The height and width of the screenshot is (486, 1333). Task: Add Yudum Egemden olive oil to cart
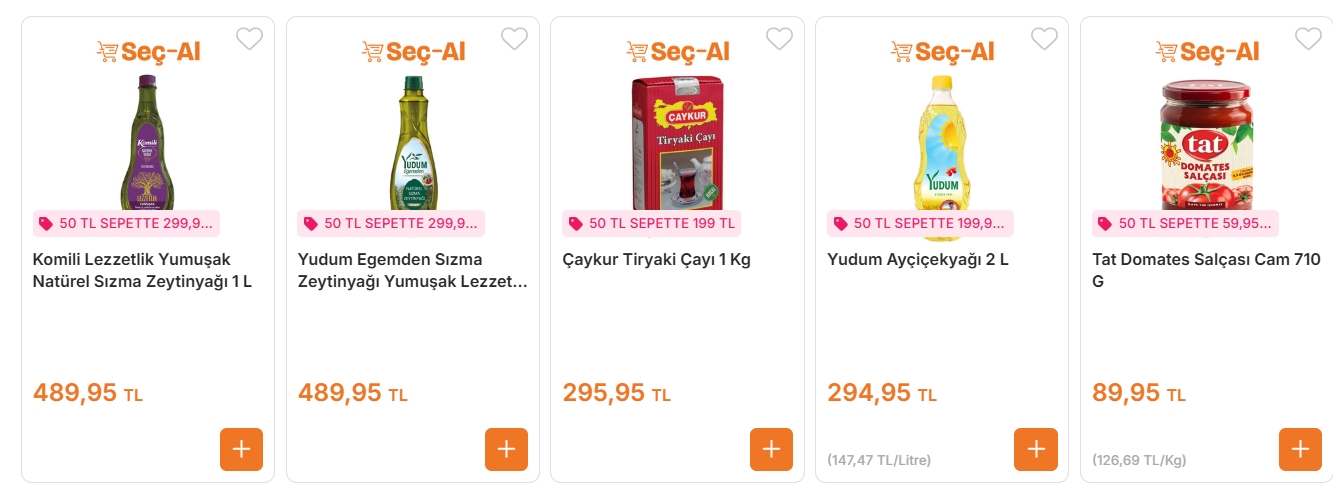click(x=506, y=449)
